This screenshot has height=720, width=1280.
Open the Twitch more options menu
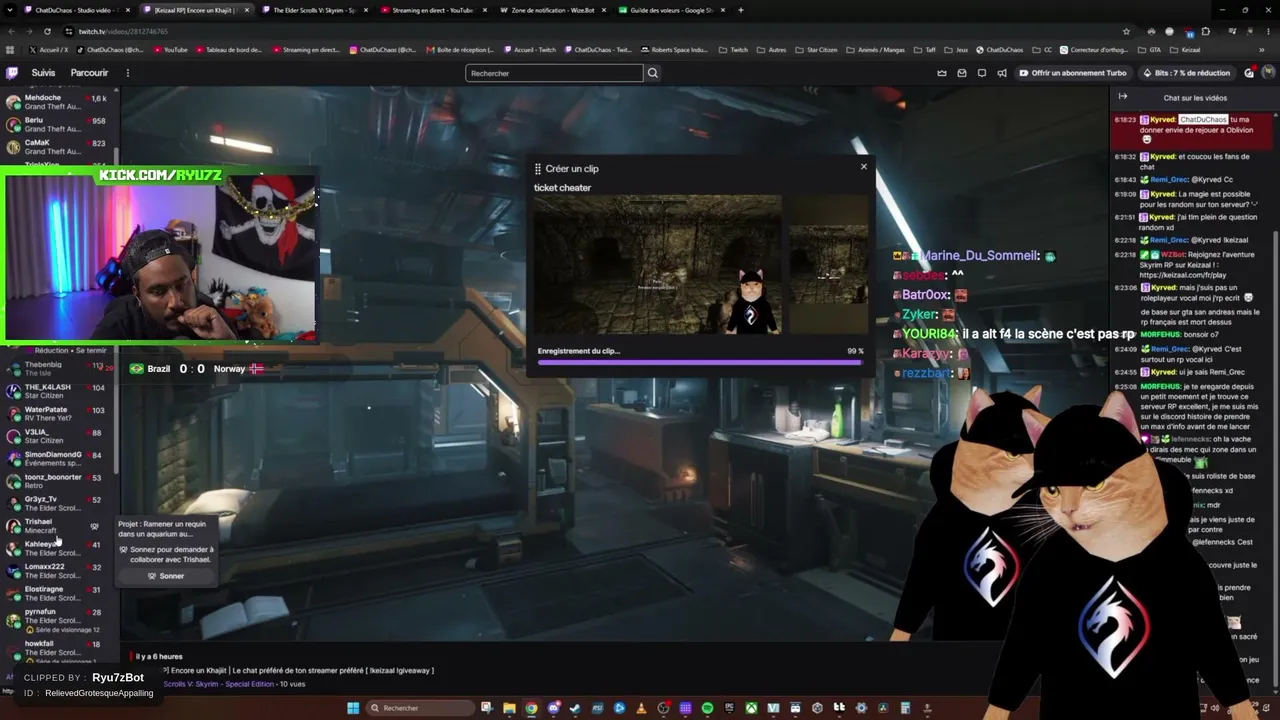pyautogui.click(x=127, y=73)
